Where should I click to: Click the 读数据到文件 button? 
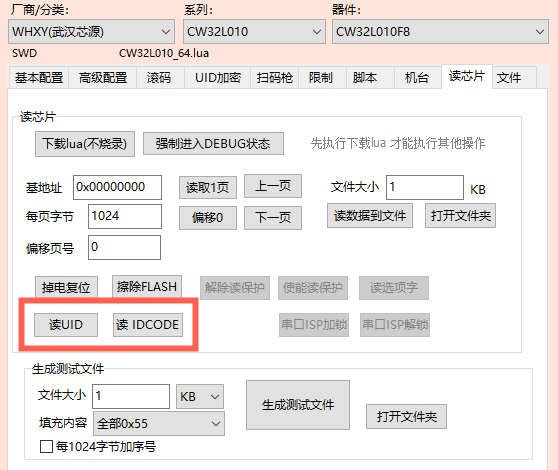coord(370,215)
